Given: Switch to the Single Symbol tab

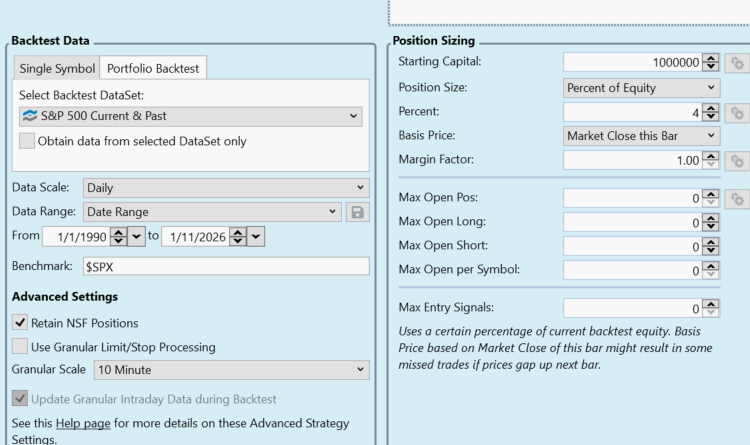Looking at the screenshot, I should click(57, 68).
